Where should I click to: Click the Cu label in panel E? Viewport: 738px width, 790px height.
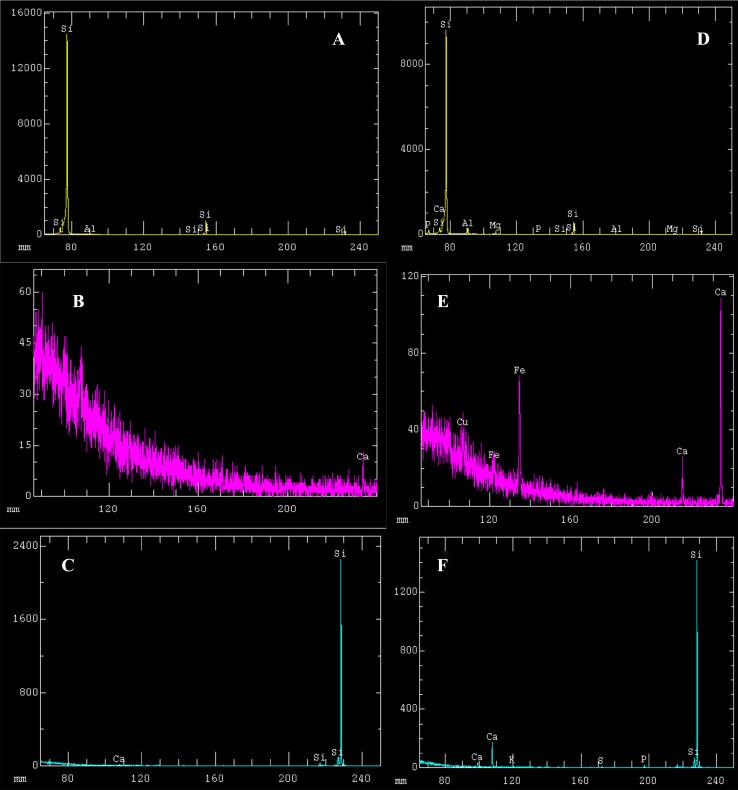pos(462,422)
